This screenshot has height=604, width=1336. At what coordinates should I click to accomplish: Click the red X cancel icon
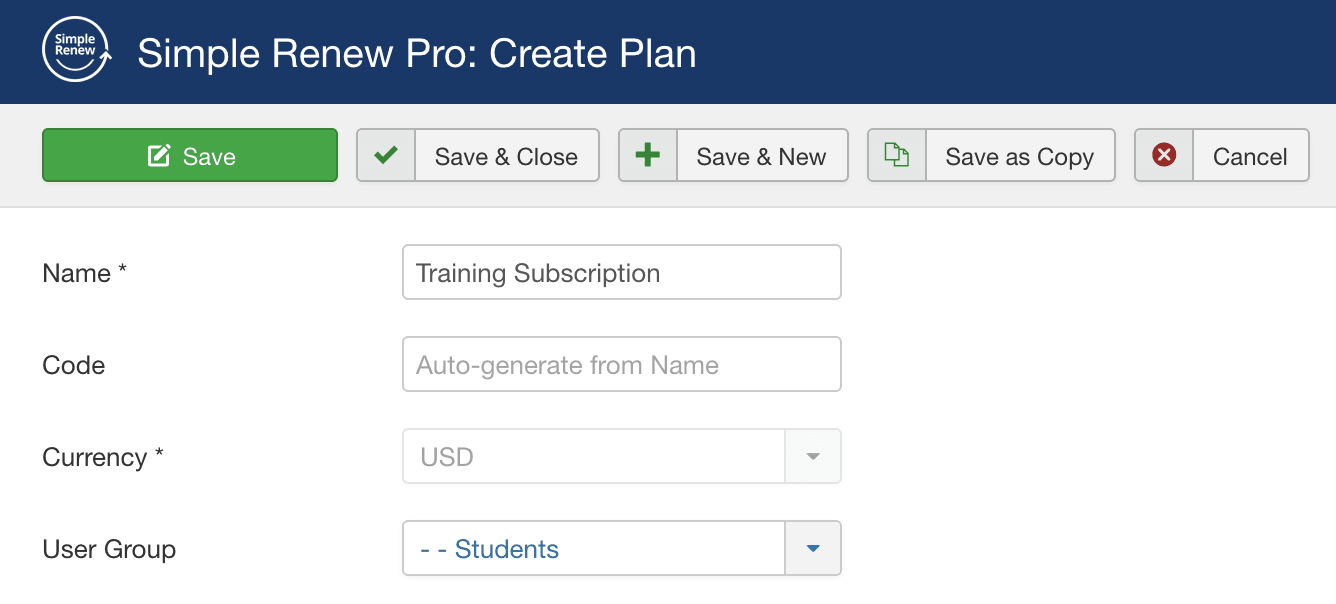[x=1164, y=155]
